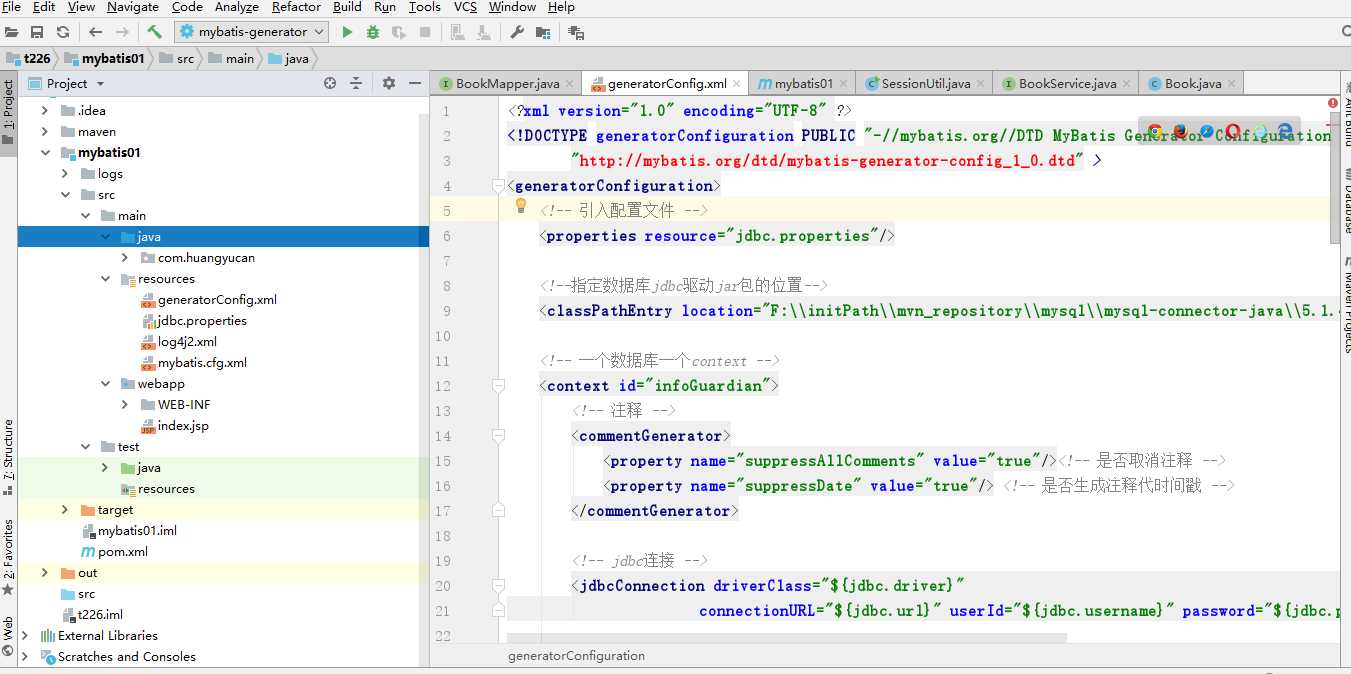This screenshot has width=1351, height=674.
Task: Expand the Scratches and Consoles node
Action: coord(25,657)
